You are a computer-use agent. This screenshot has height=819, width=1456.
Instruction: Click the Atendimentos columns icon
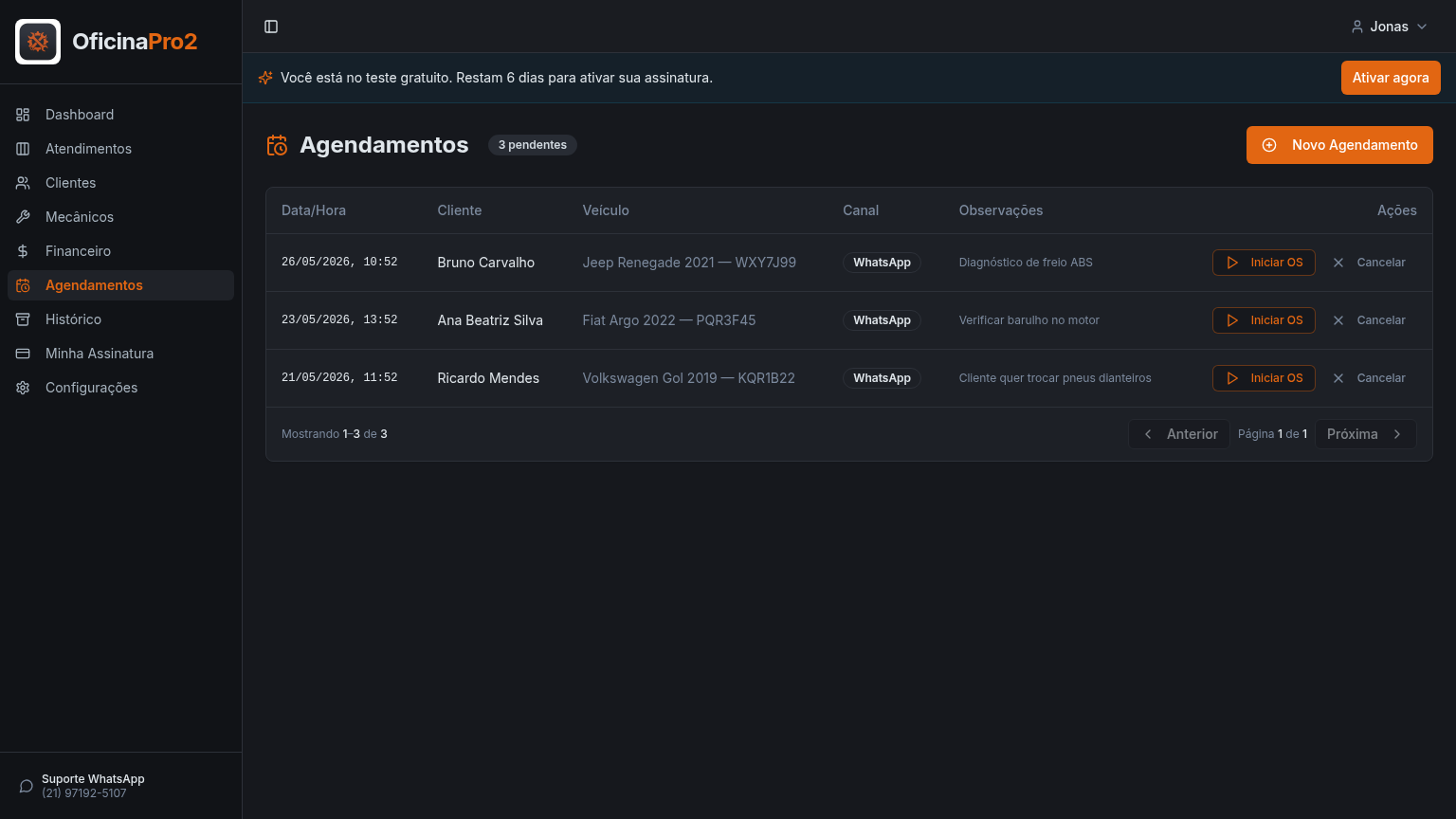point(23,149)
